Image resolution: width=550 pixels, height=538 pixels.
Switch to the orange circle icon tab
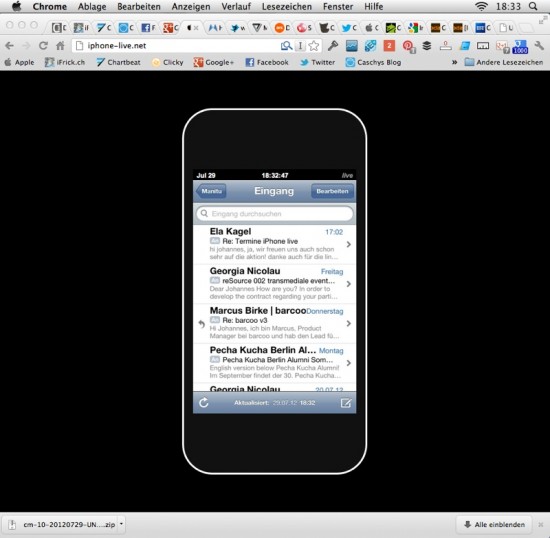(x=282, y=28)
